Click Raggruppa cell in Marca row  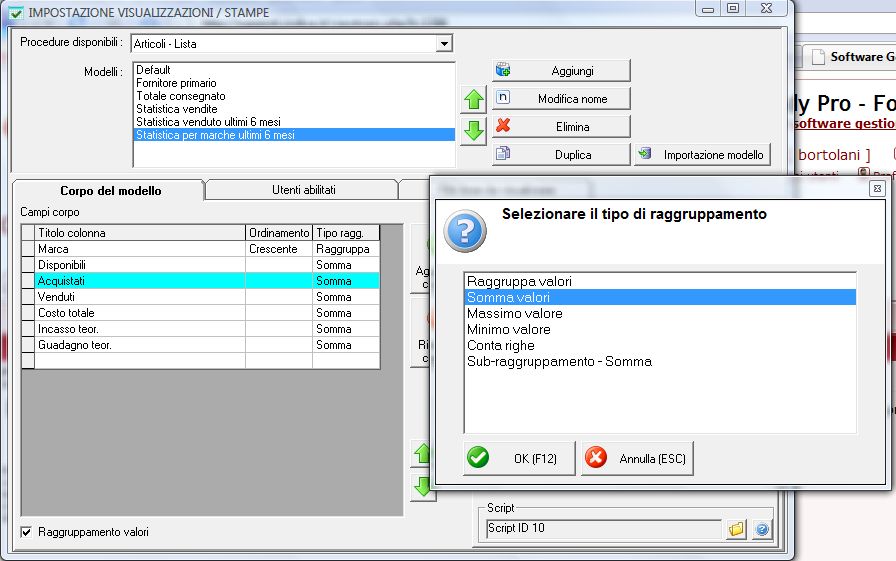pyautogui.click(x=346, y=249)
